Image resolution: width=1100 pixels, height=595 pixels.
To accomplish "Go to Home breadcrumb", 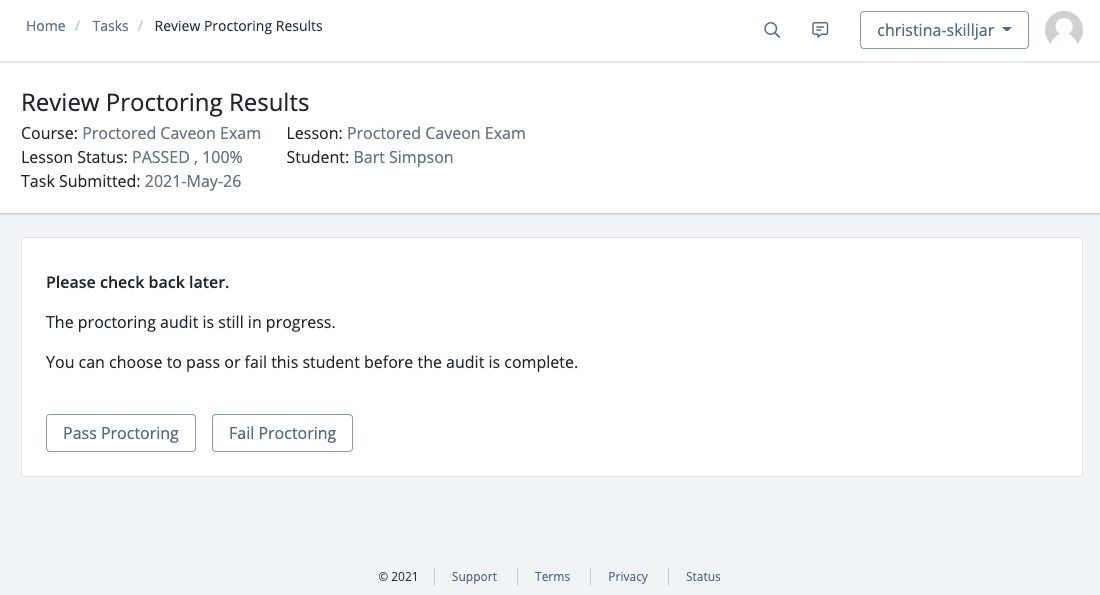I will coord(46,26).
